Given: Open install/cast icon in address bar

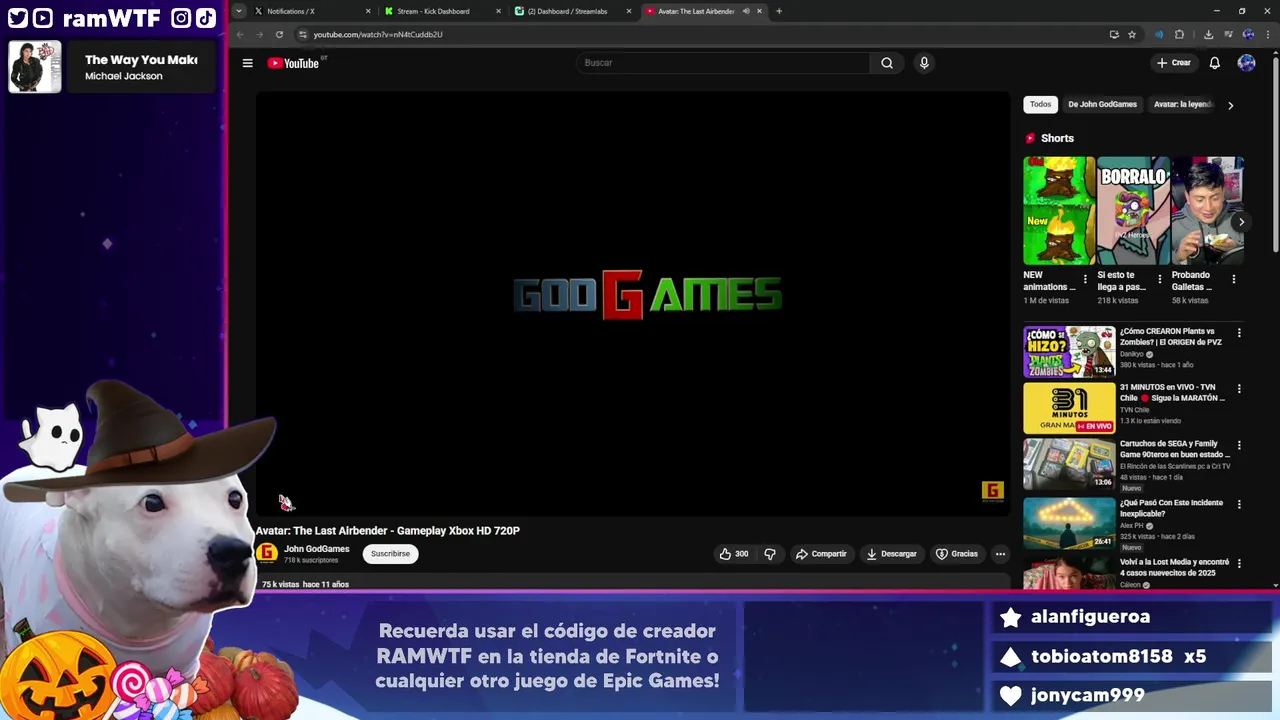Looking at the screenshot, I should pos(1114,34).
